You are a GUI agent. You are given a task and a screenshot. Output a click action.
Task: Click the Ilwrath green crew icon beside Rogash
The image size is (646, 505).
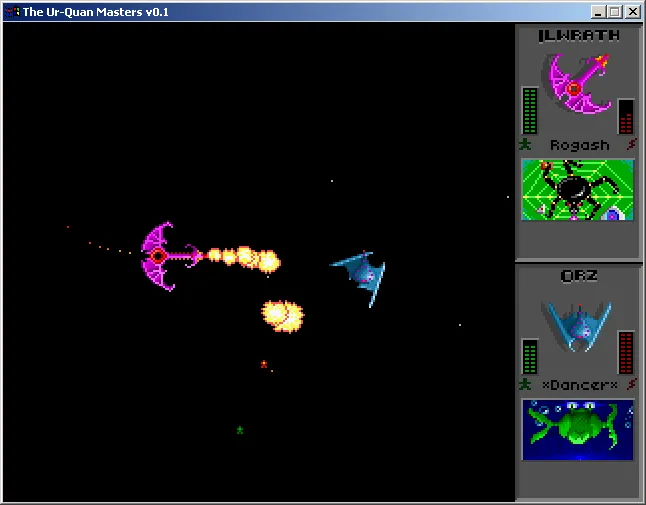point(525,145)
